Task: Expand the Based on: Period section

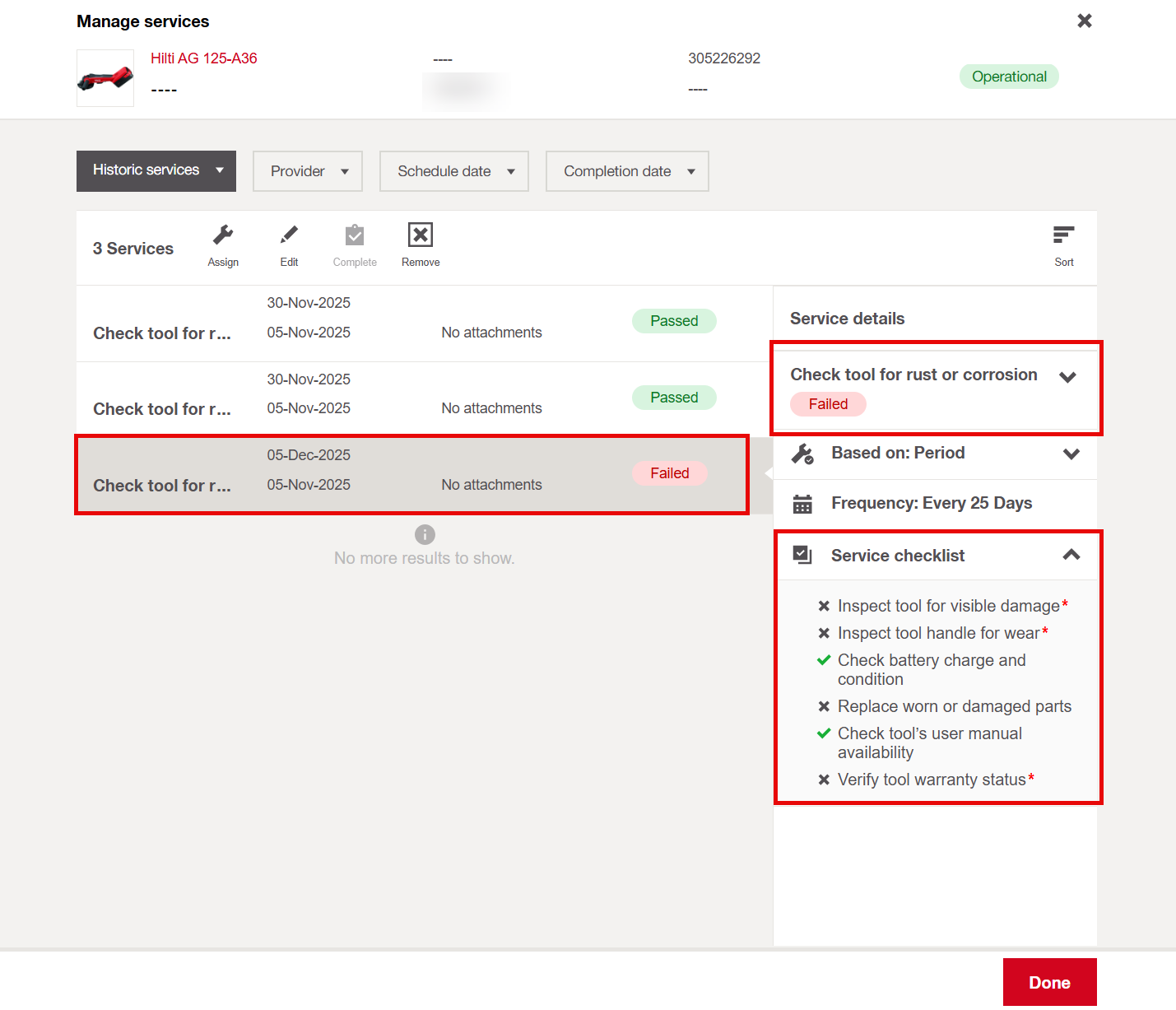Action: pos(1071,454)
